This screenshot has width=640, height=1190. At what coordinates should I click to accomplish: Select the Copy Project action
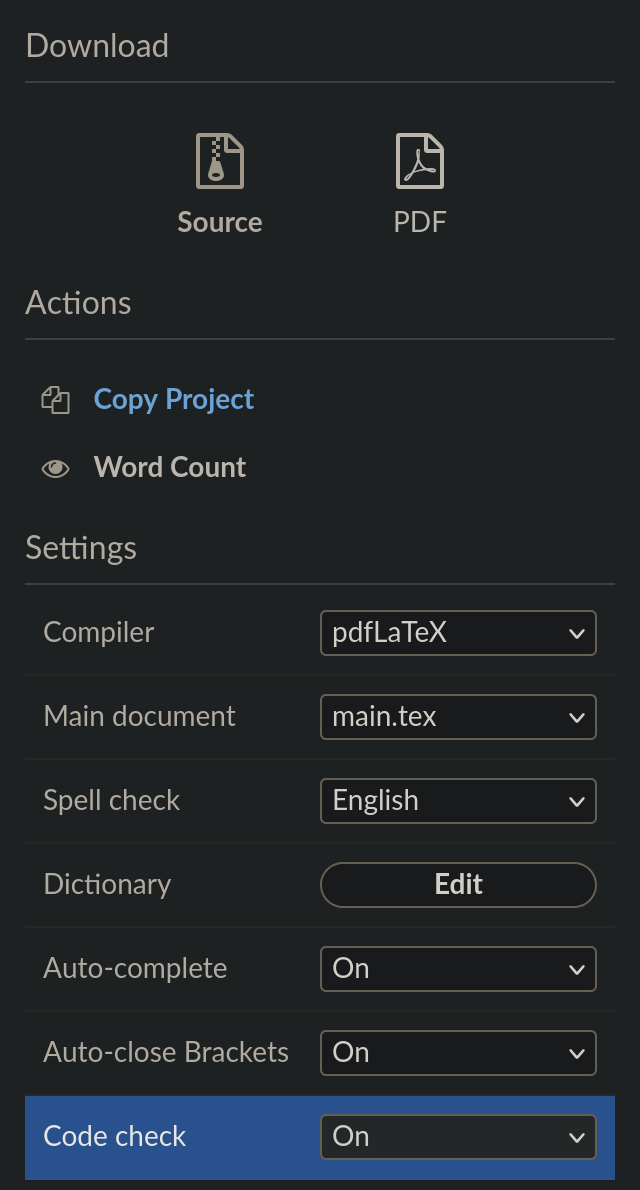[x=174, y=399]
